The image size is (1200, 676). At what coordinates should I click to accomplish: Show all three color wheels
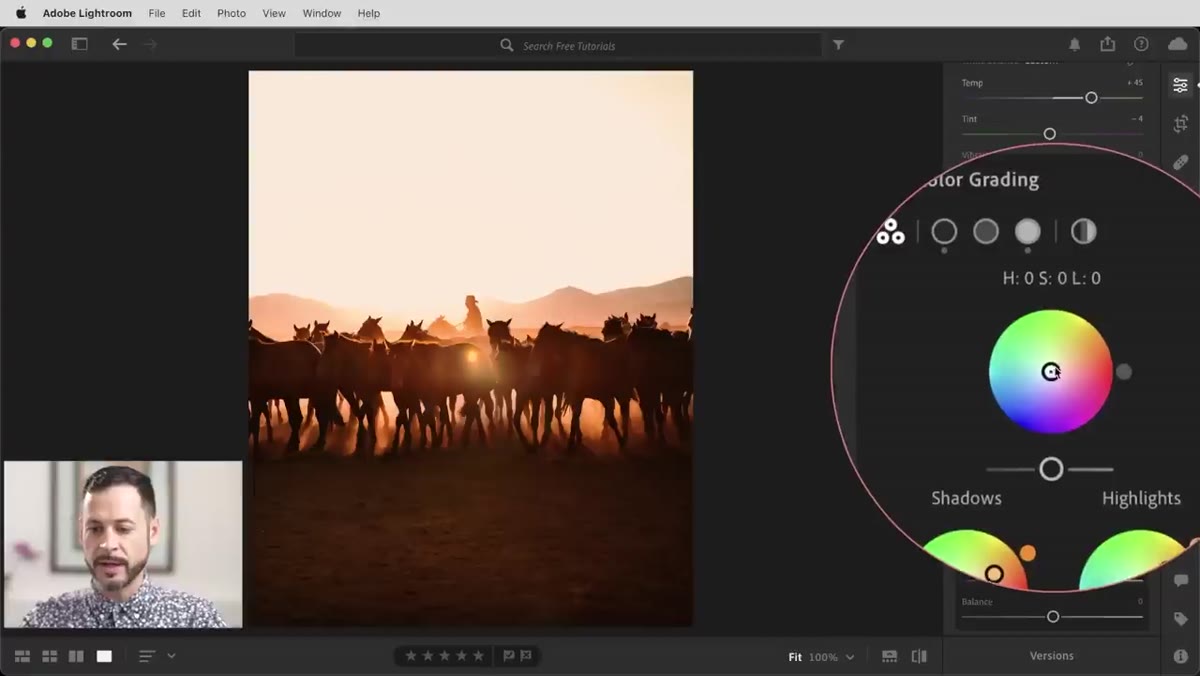coord(890,232)
